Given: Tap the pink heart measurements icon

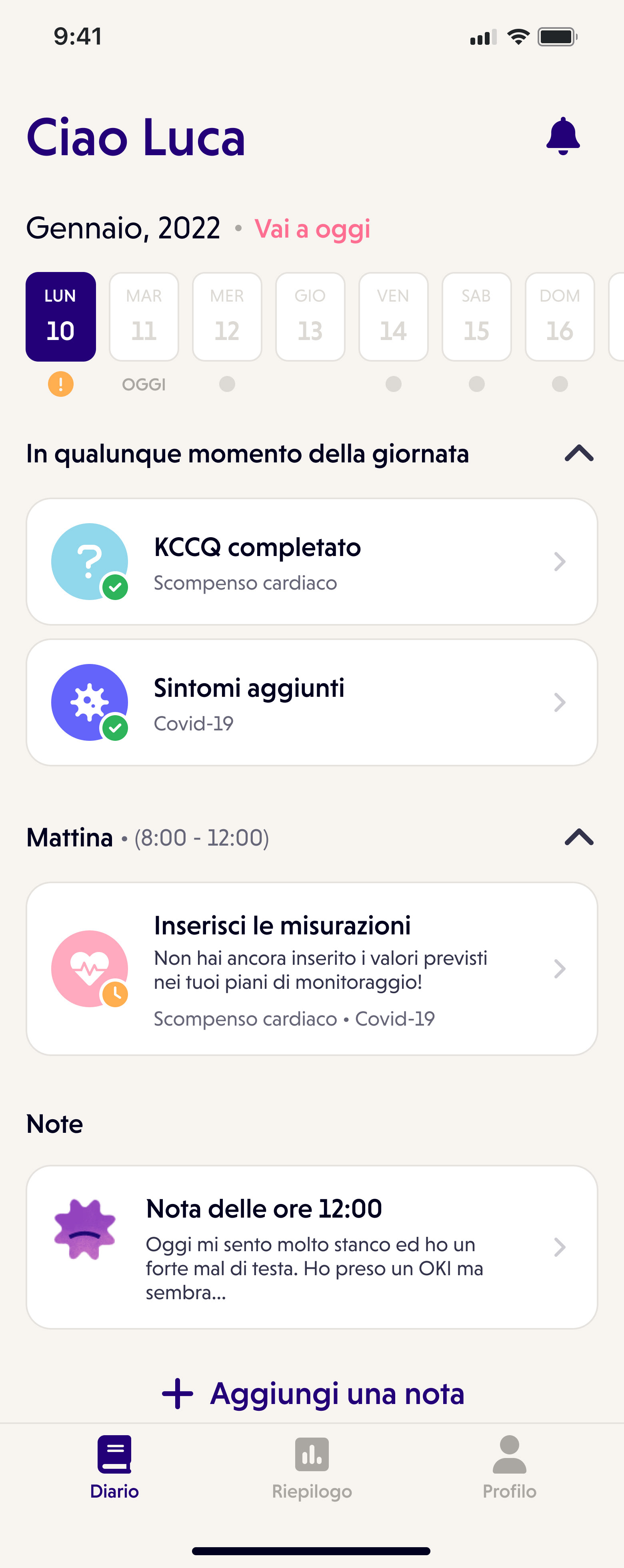Looking at the screenshot, I should coord(90,968).
